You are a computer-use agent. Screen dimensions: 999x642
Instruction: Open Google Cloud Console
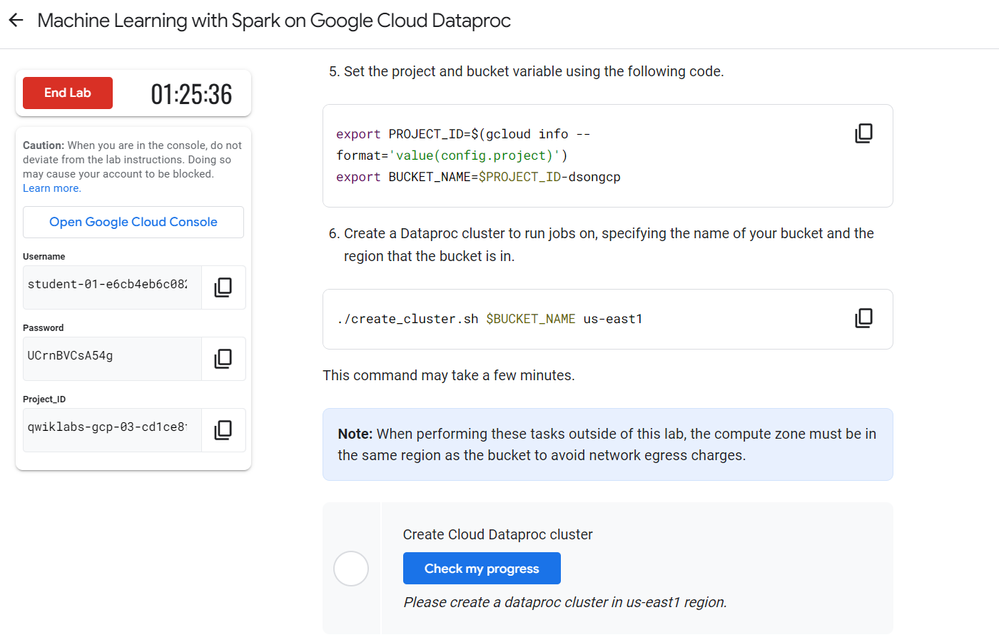point(133,222)
